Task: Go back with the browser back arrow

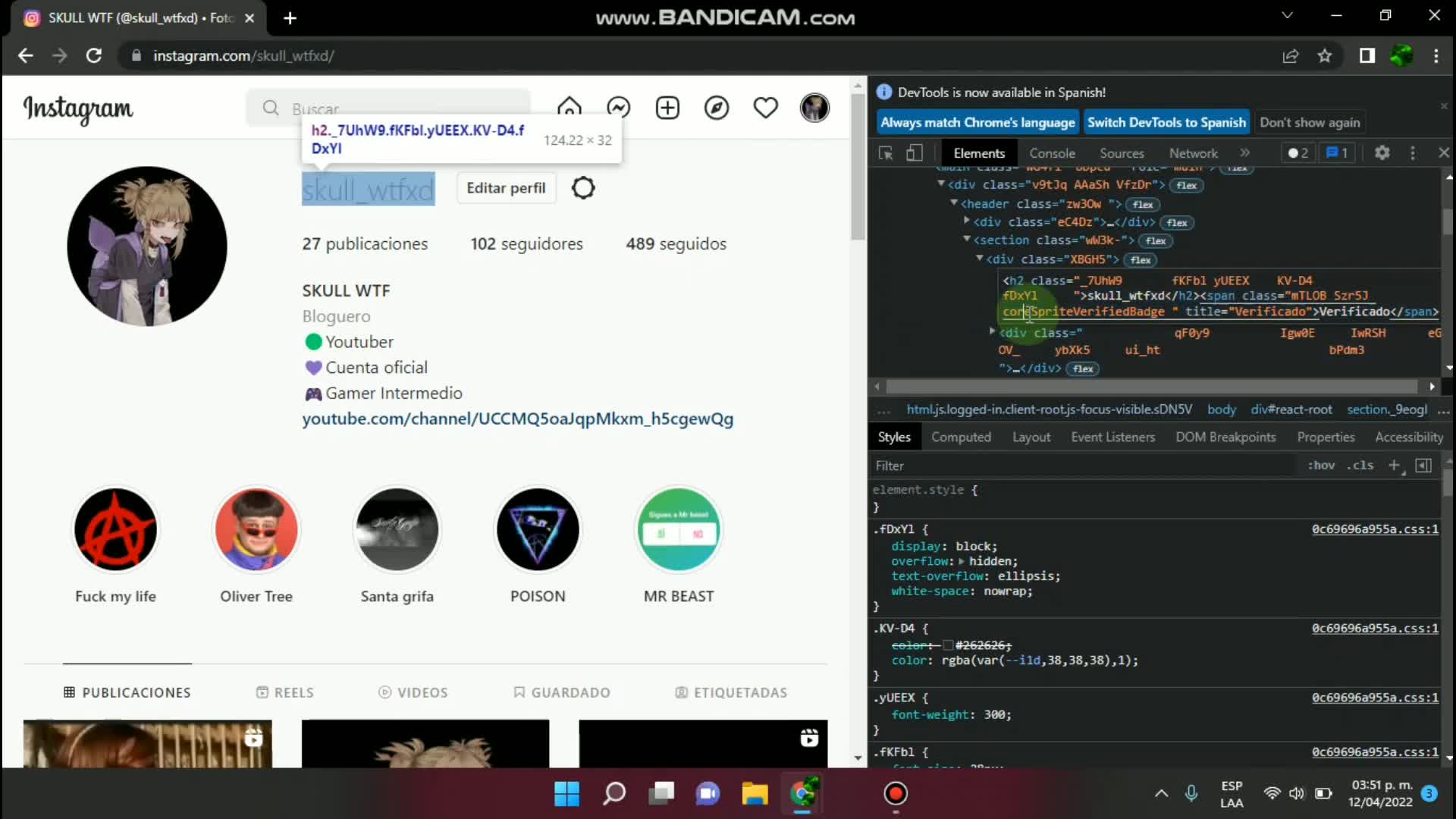Action: pos(25,55)
